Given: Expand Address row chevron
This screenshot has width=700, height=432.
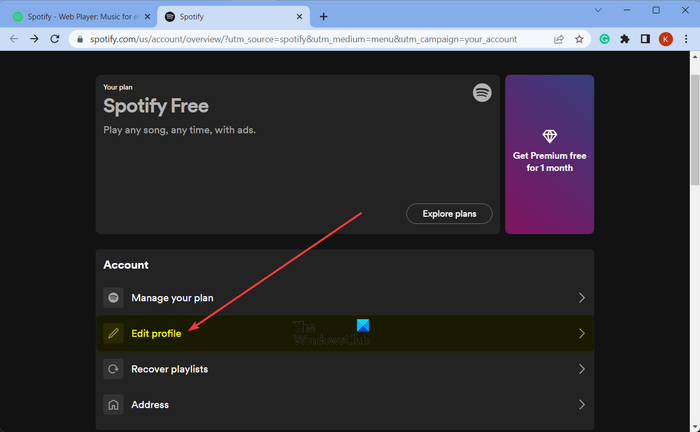Looking at the screenshot, I should pos(582,405).
